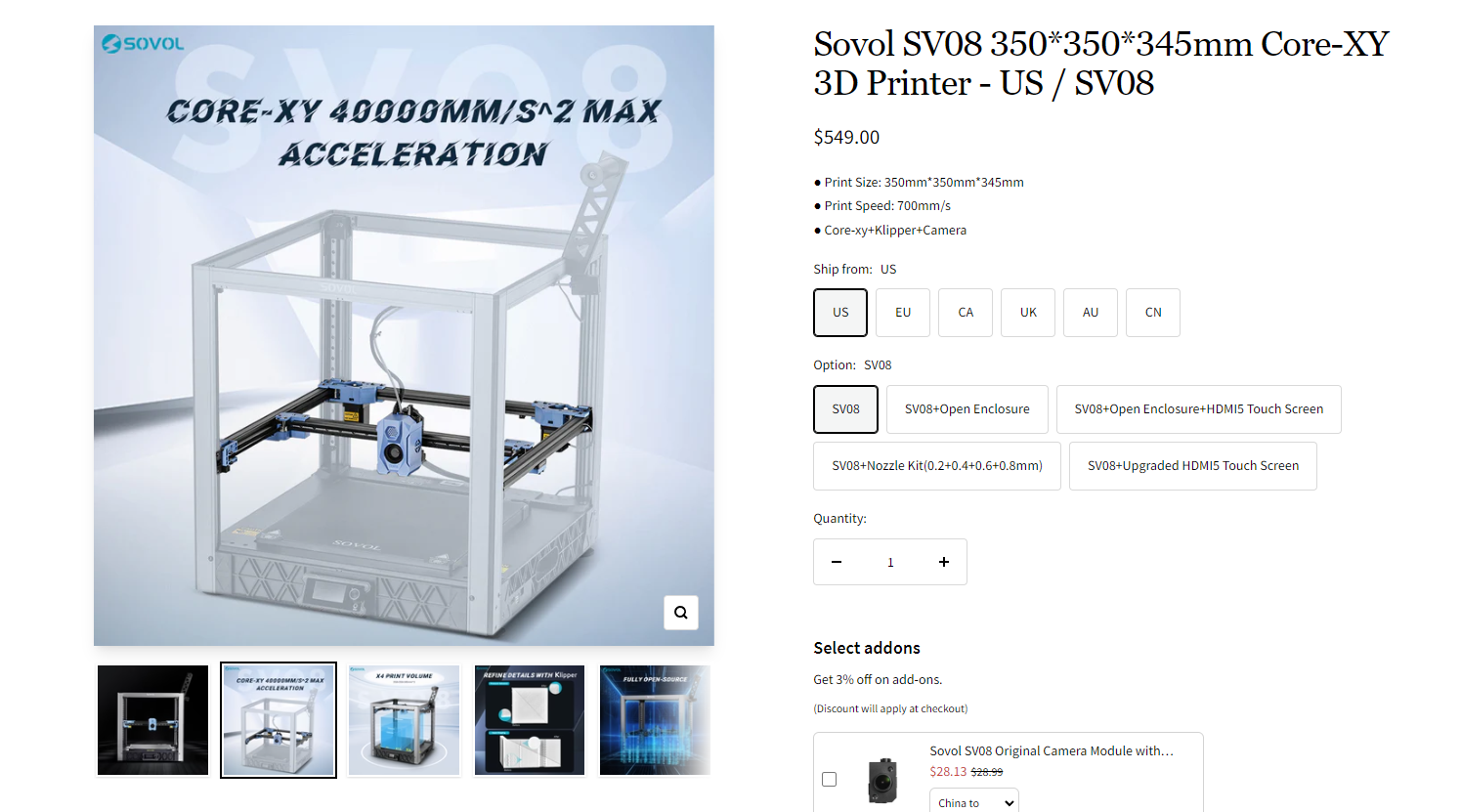This screenshot has height=812, width=1461.
Task: View the black background printer thumbnail
Action: click(152, 720)
